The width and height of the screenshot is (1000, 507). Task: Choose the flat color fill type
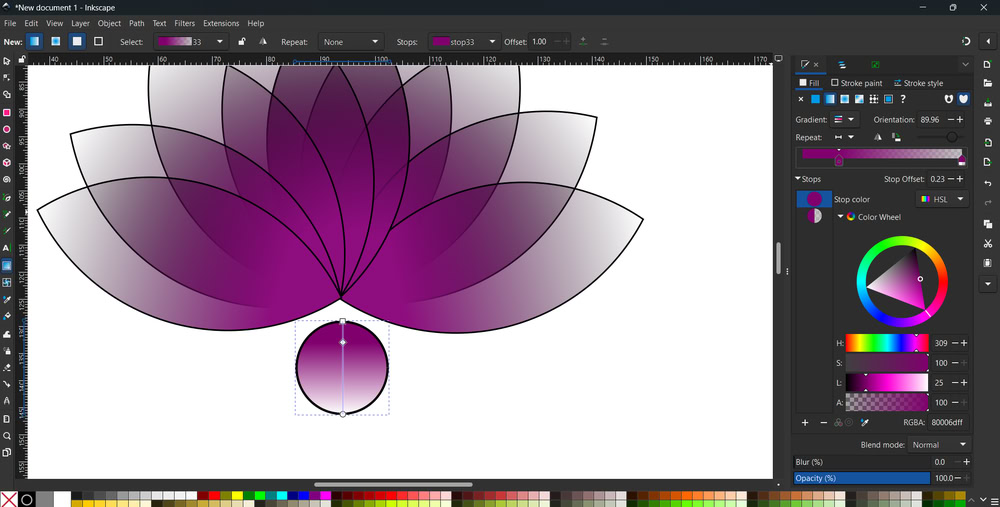click(x=815, y=99)
